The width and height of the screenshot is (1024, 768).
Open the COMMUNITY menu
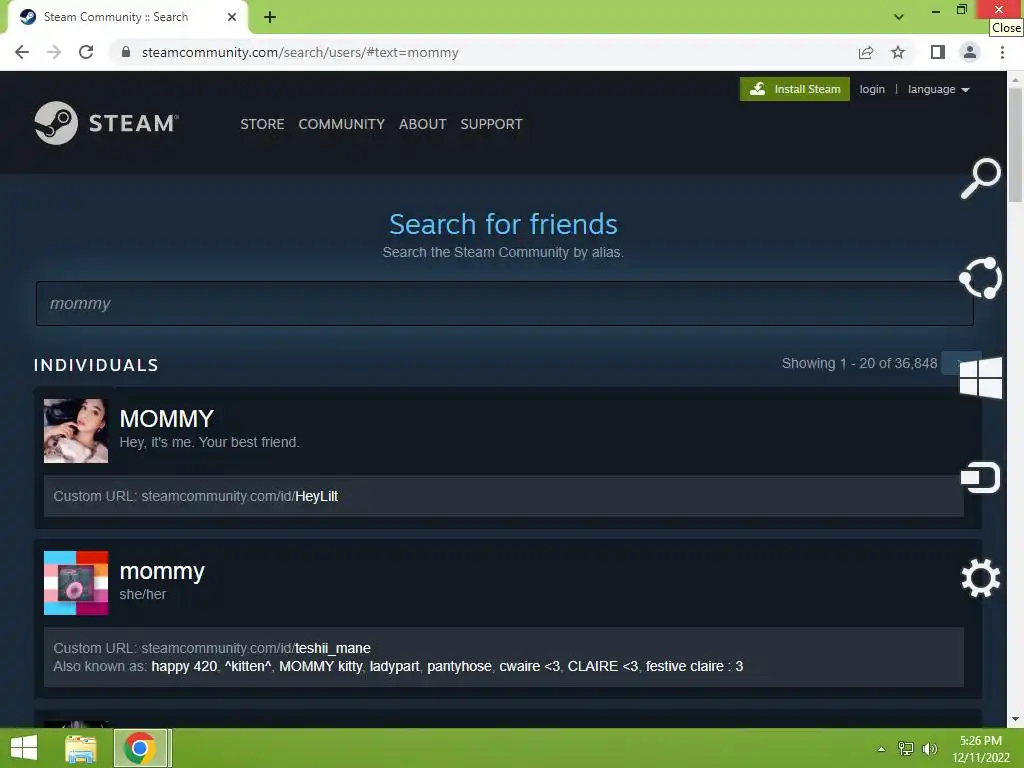(342, 124)
